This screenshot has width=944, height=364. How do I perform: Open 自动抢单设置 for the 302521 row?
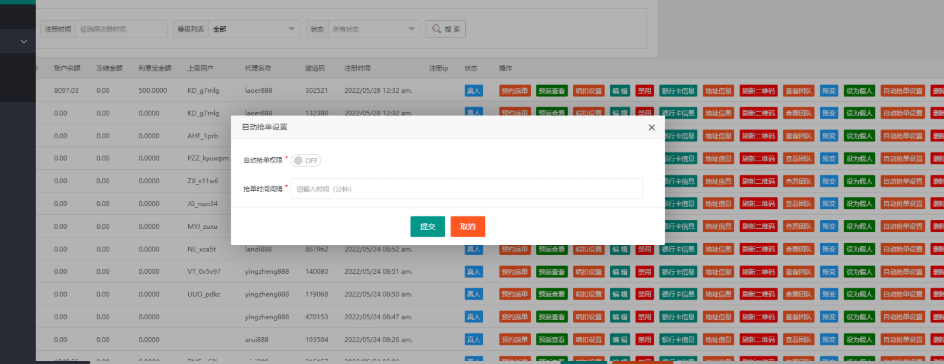[x=902, y=91]
